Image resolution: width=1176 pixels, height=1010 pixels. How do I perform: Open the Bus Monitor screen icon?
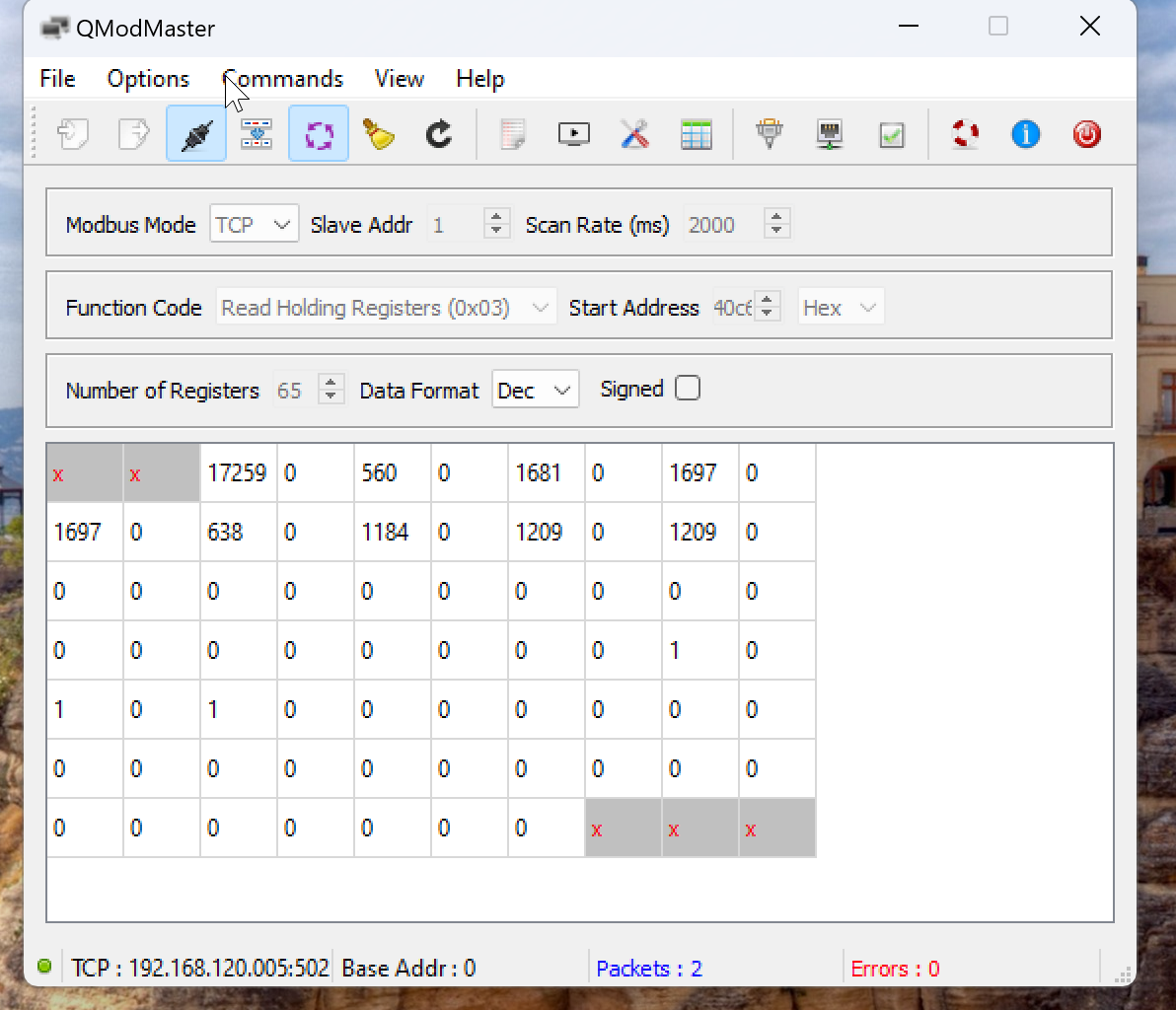(574, 134)
